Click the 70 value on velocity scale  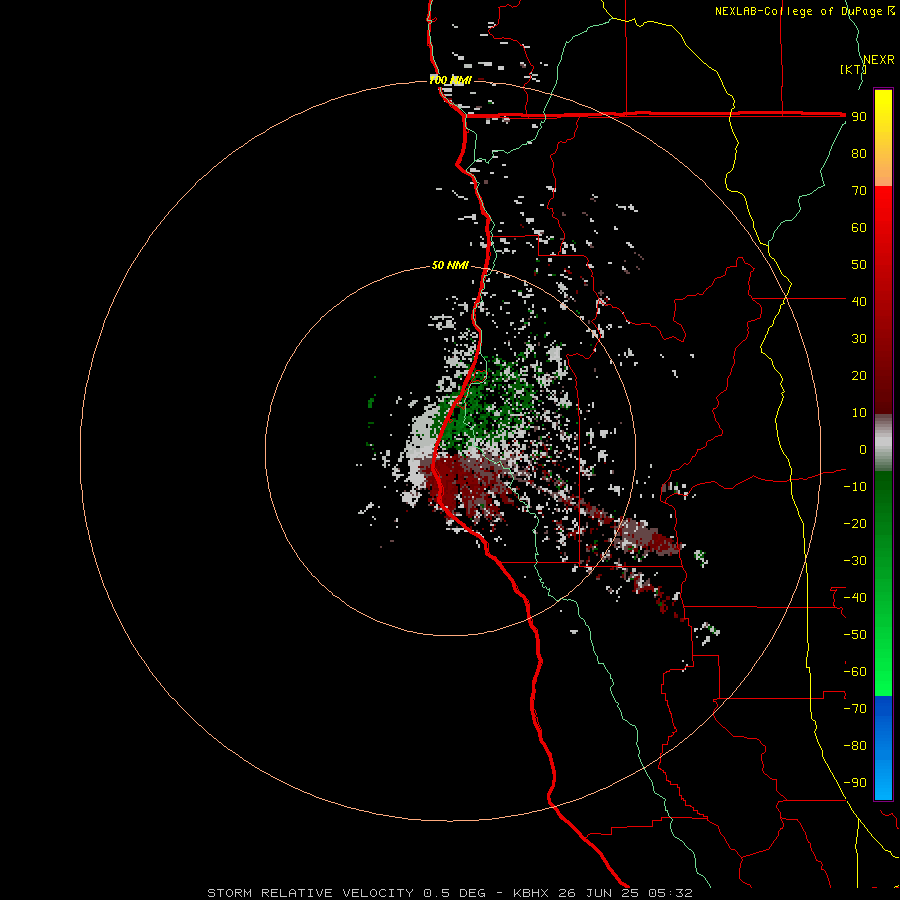859,191
